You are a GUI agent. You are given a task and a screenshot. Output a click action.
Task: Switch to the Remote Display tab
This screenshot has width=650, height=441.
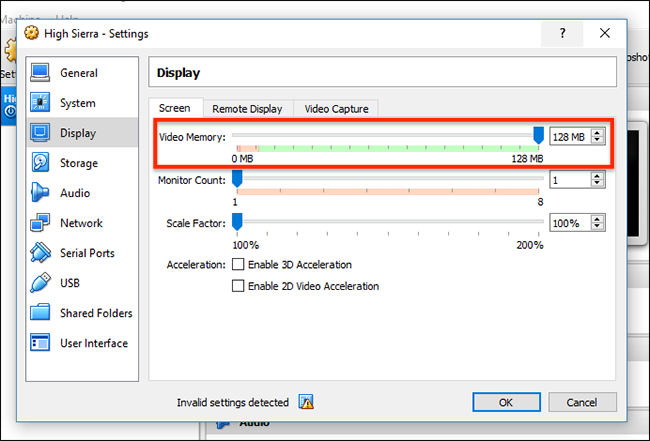pos(247,109)
